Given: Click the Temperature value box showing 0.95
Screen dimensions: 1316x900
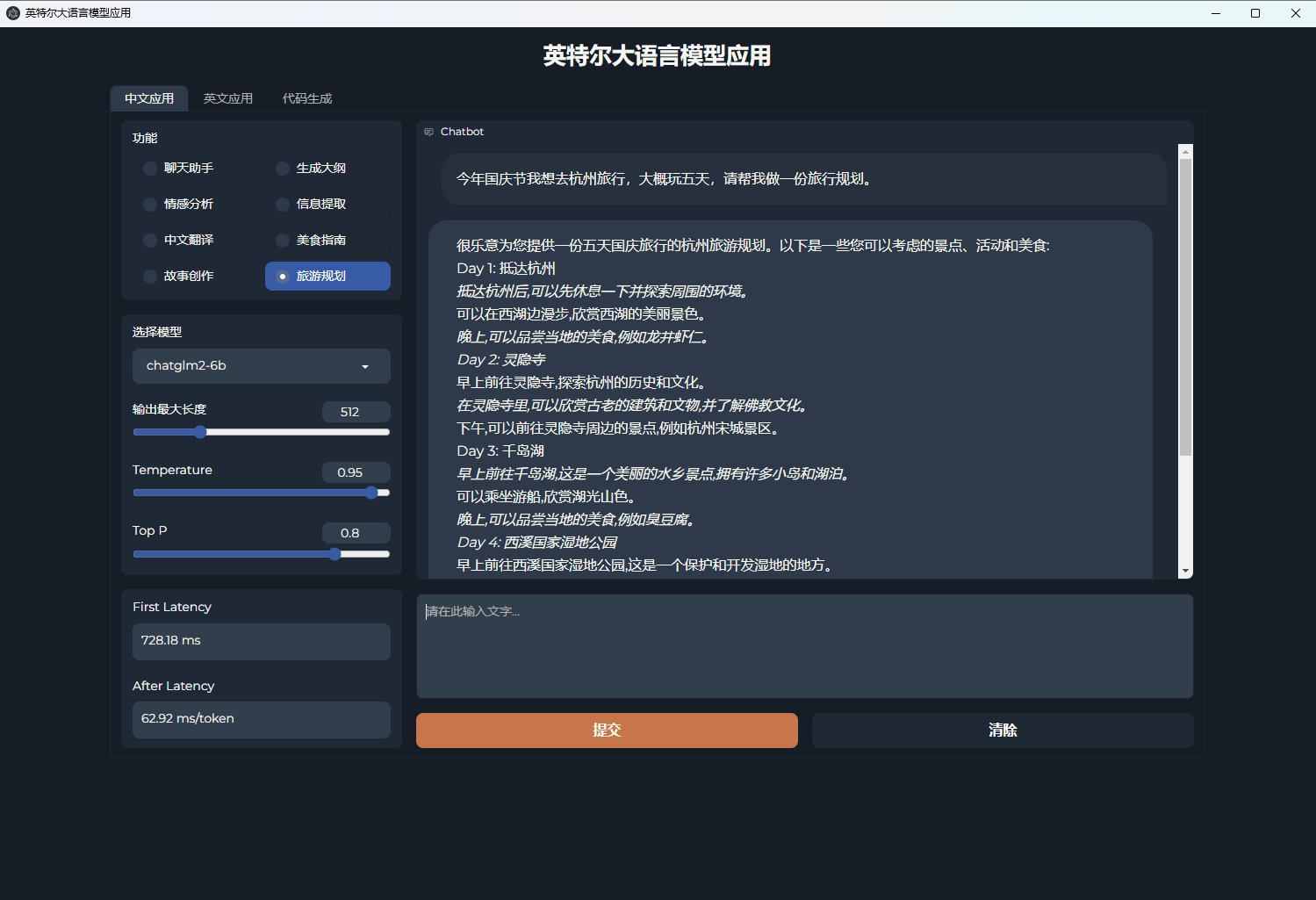Looking at the screenshot, I should point(356,472).
